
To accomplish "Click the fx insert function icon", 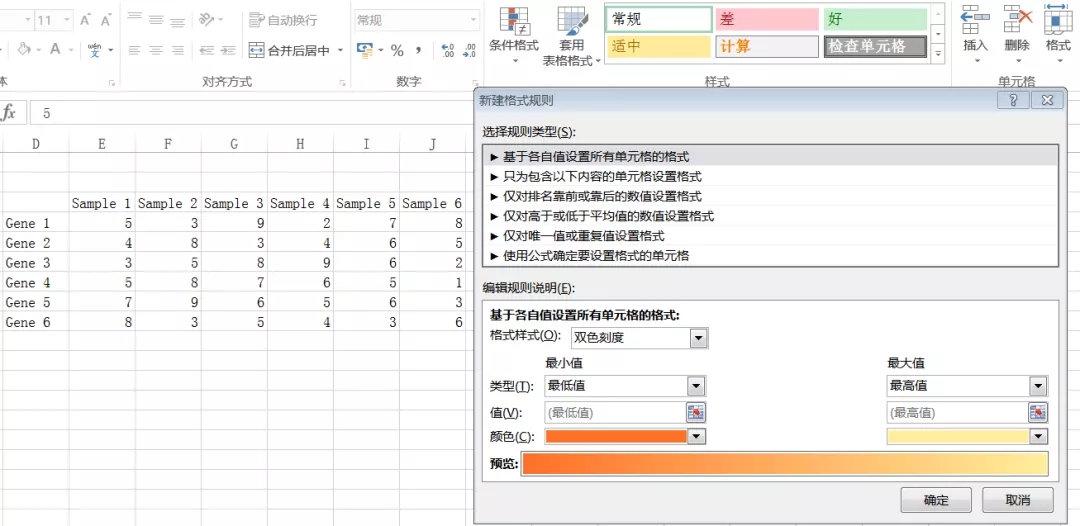I will [x=9, y=113].
